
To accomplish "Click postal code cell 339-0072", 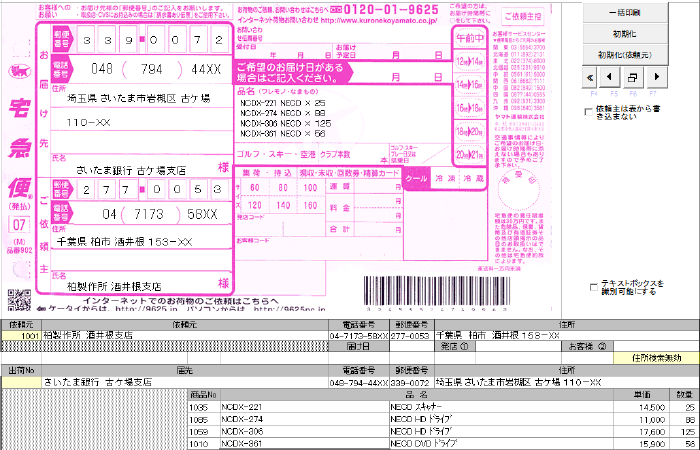I will (x=412, y=382).
